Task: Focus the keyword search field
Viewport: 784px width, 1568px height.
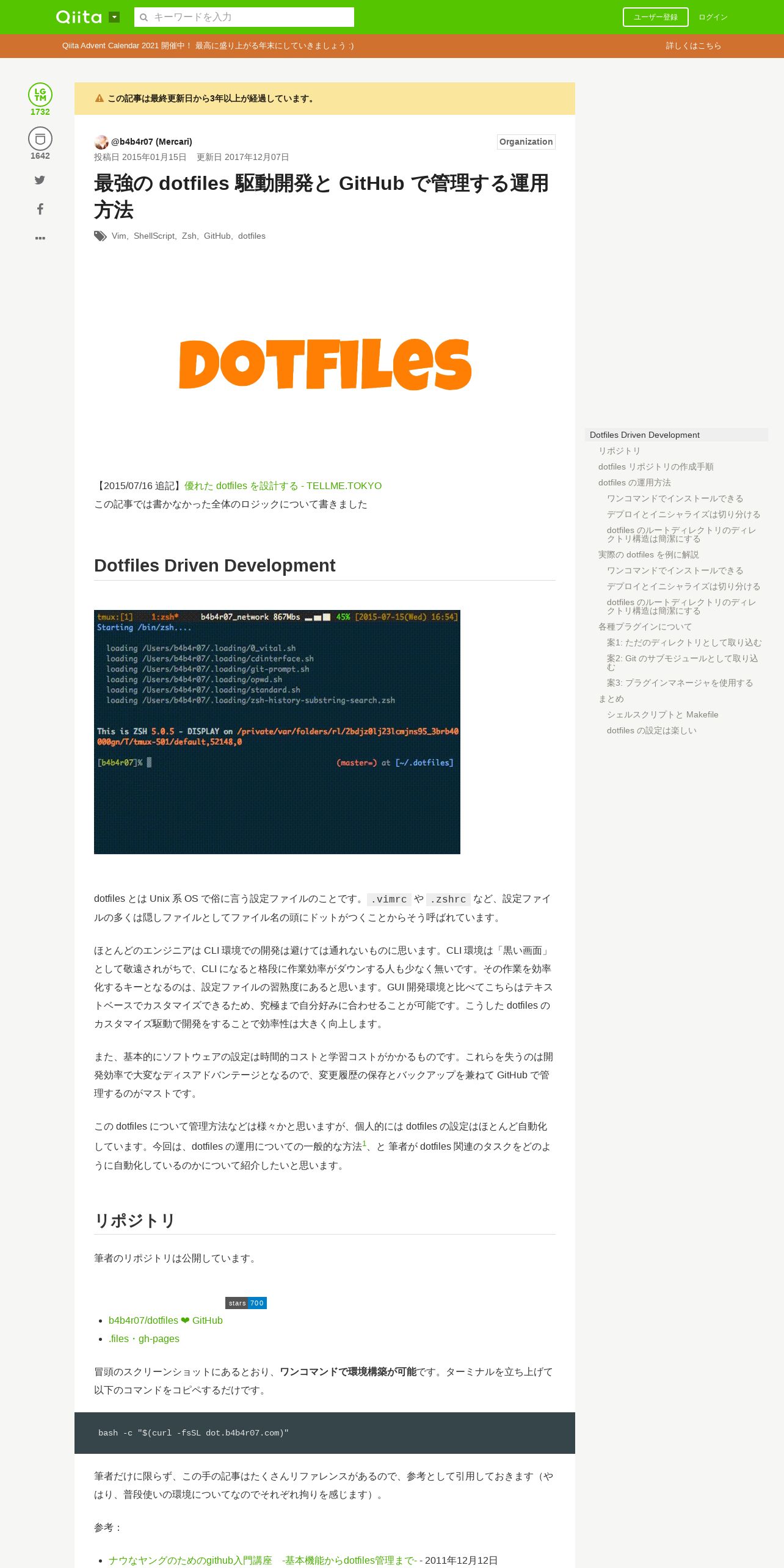Action: (244, 17)
